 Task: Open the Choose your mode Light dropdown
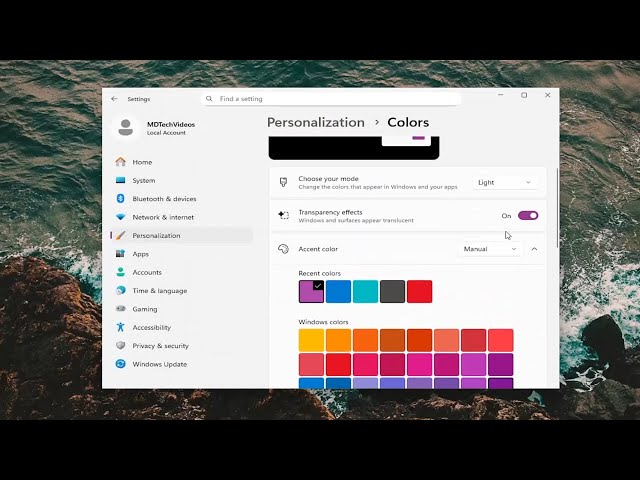(504, 182)
